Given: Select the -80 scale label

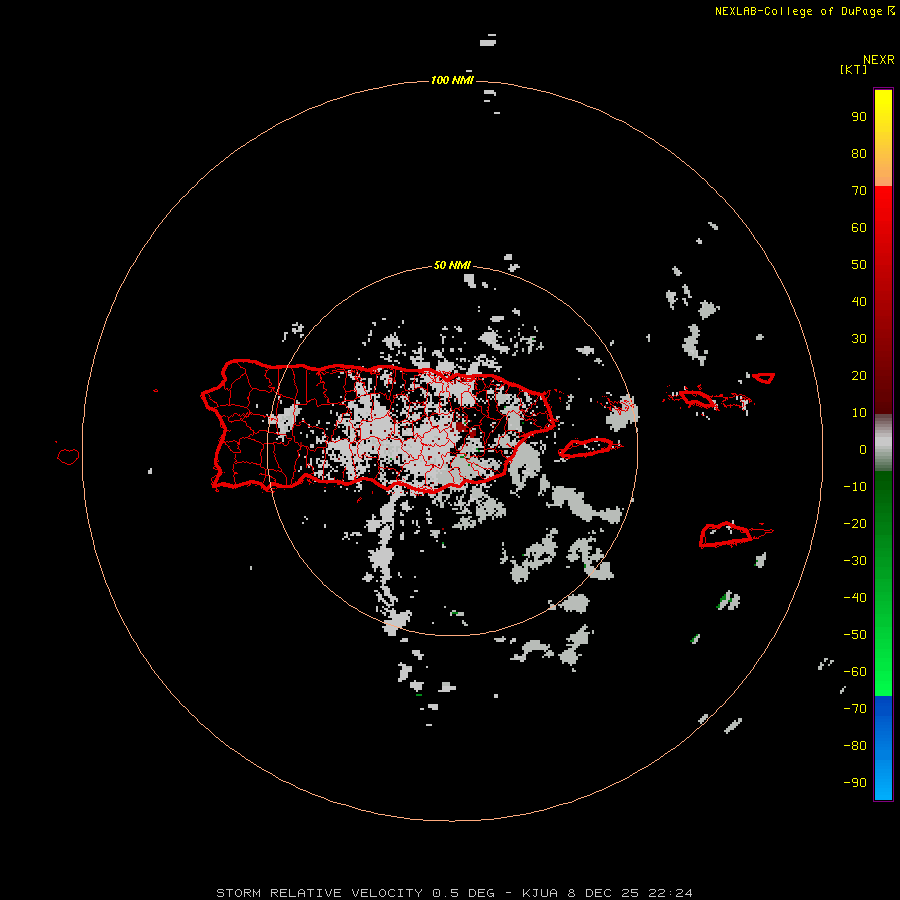Looking at the screenshot, I should coord(855,746).
